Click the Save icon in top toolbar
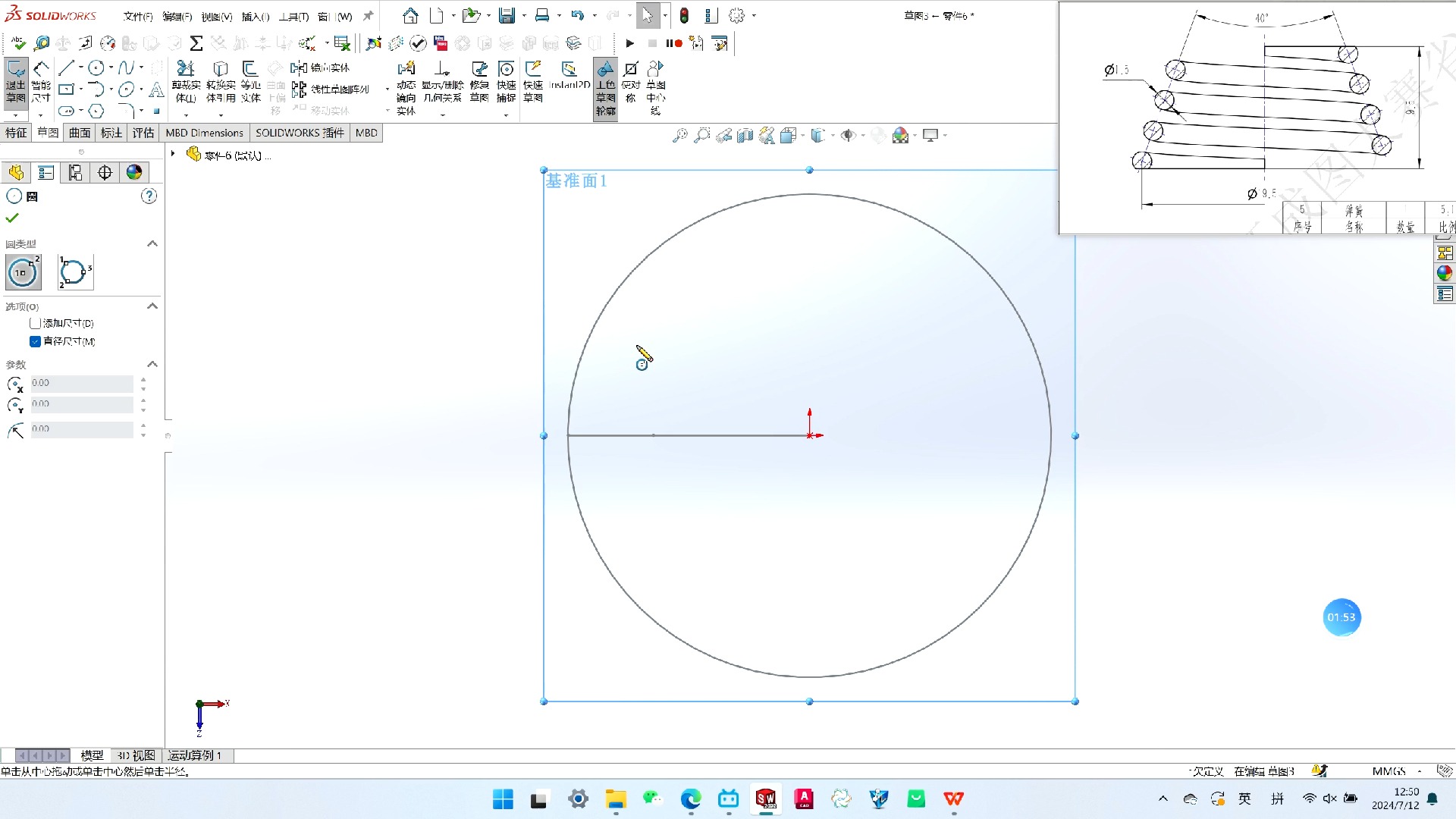1456x819 pixels. [507, 15]
